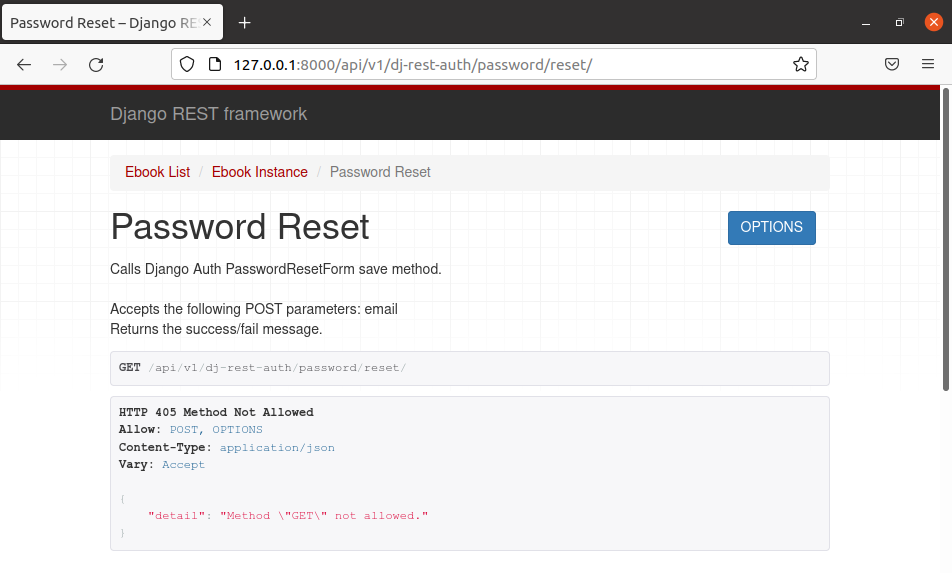Go to Ebook List breadcrumb
This screenshot has height=573, width=952.
(157, 172)
